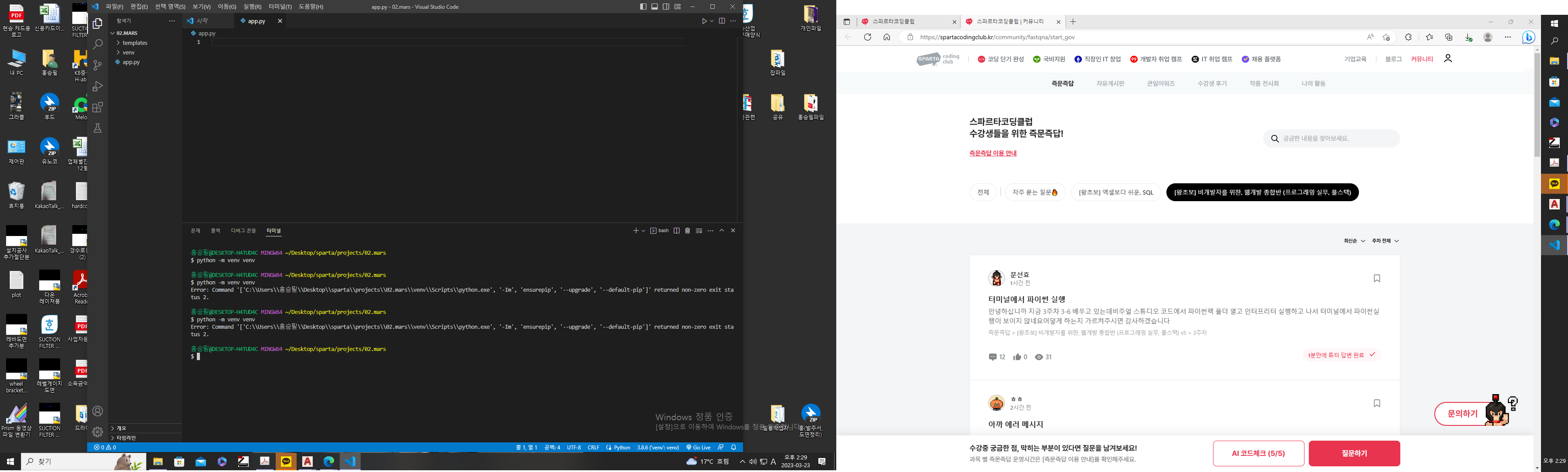Switch to the 디버그 콘솔 panel tab
Image resolution: width=1568 pixels, height=472 pixels.
243,231
